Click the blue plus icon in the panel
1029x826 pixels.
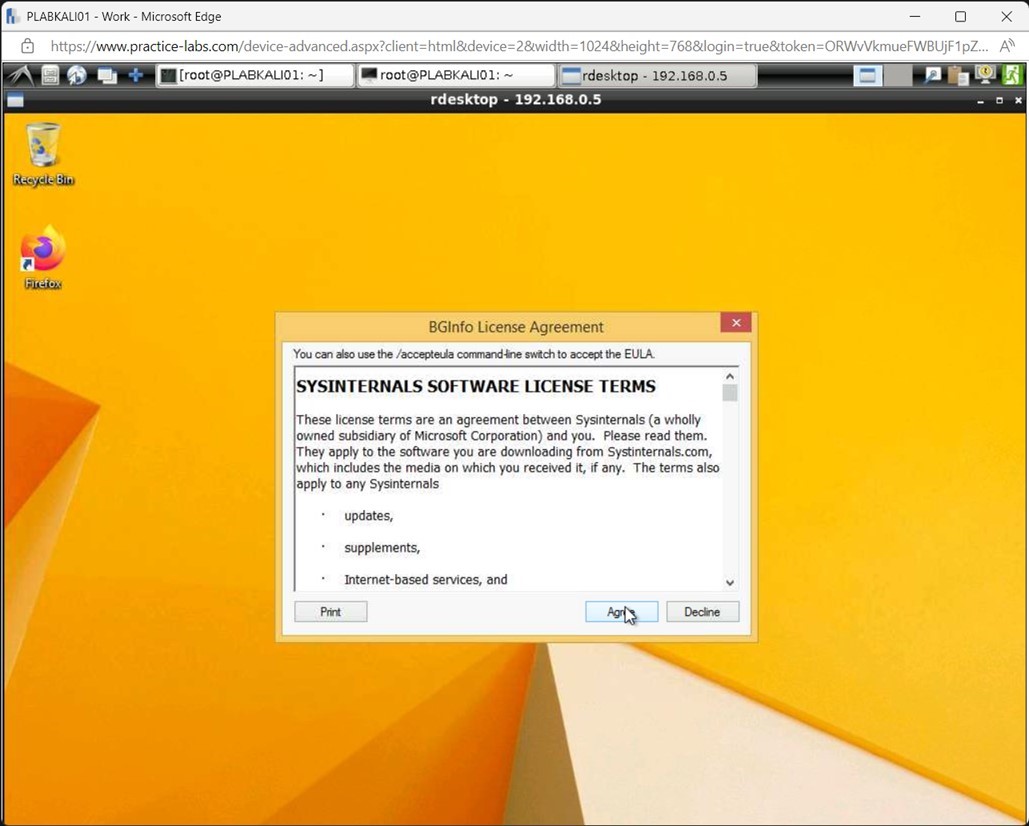[133, 75]
